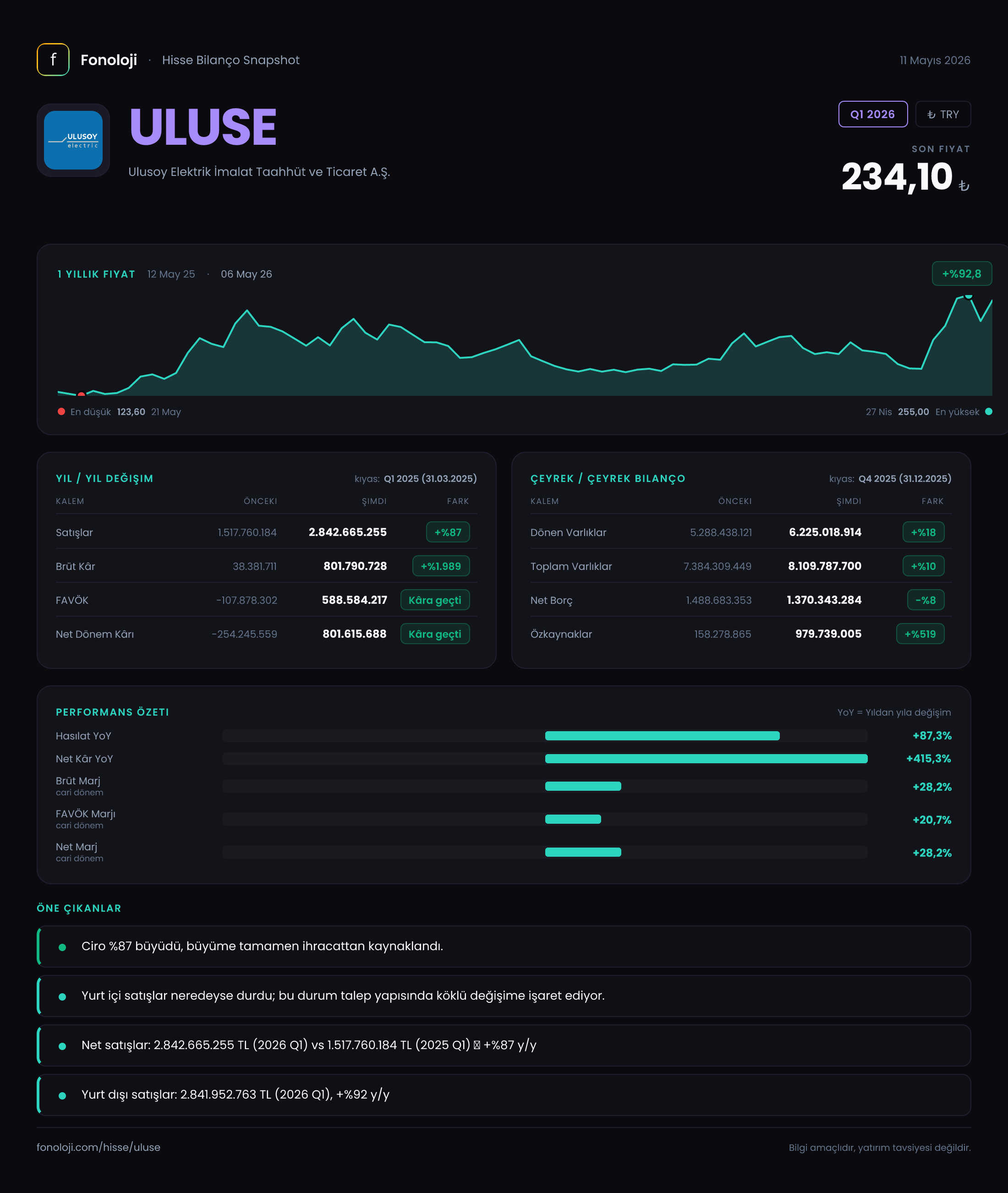Click the 1 YILLIK FIYAT chart title
The height and width of the screenshot is (1193, 1008).
point(96,274)
